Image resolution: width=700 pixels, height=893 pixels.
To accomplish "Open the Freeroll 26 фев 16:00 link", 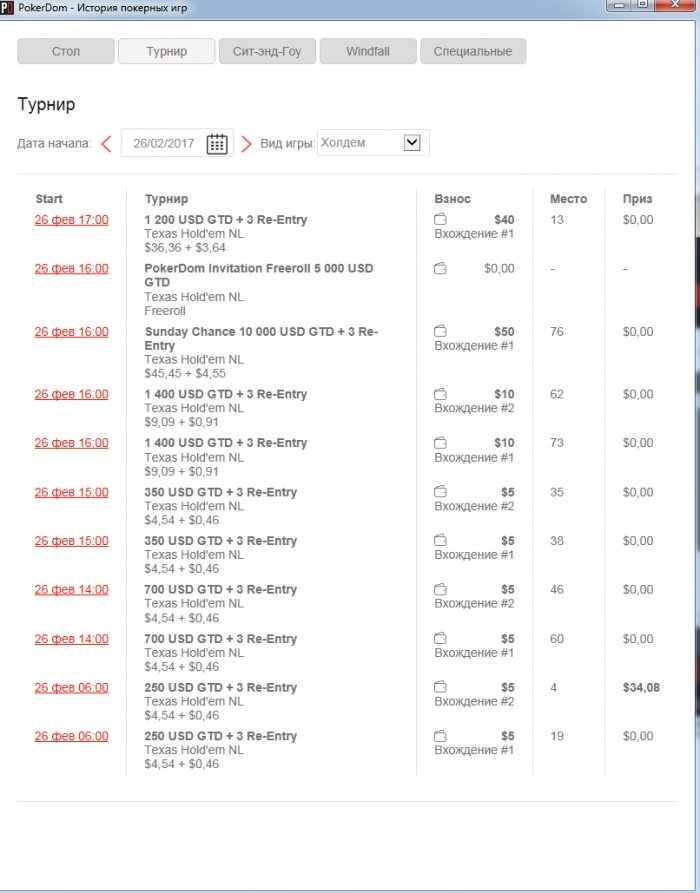I will coord(72,269).
